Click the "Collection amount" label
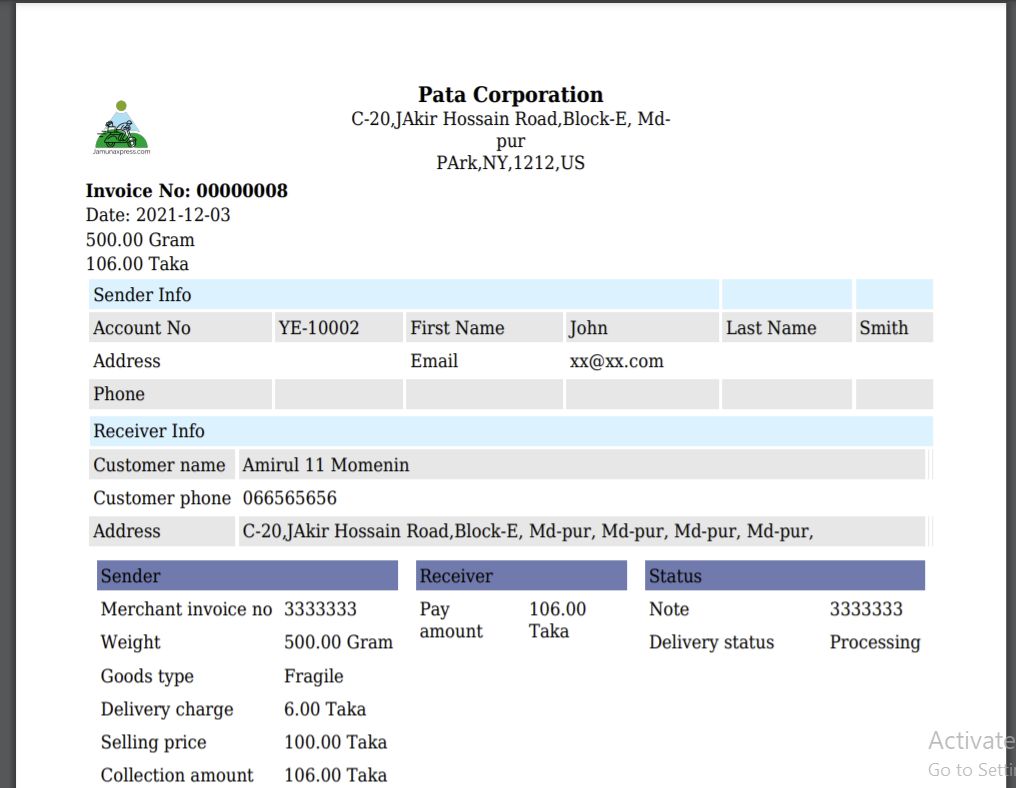The width and height of the screenshot is (1016, 788). pos(177,775)
